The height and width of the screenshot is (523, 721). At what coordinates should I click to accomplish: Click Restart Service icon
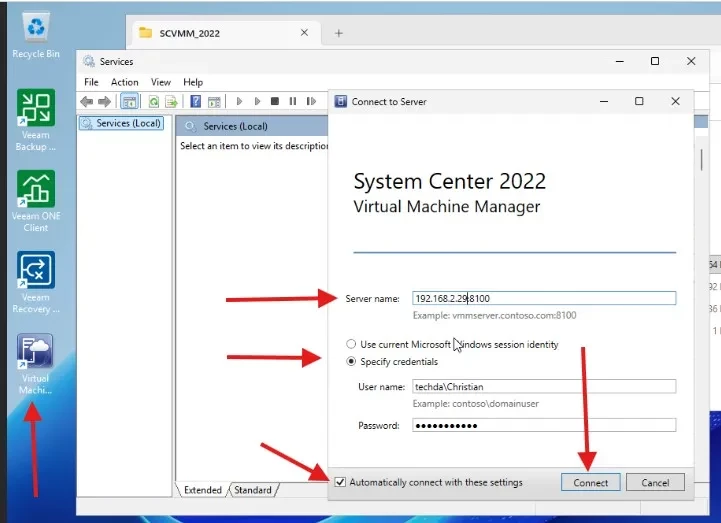[x=311, y=101]
